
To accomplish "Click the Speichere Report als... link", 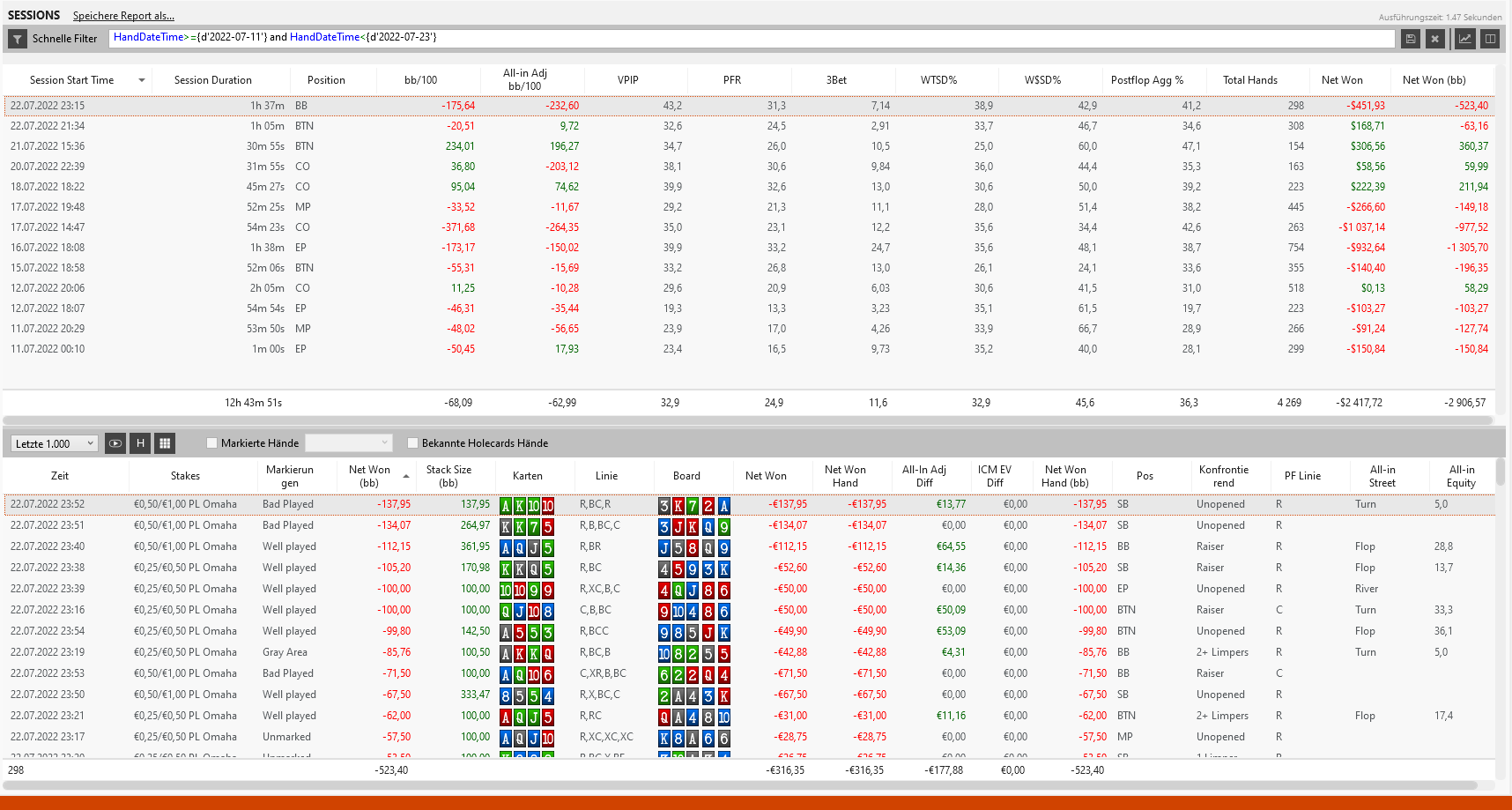I will [123, 16].
